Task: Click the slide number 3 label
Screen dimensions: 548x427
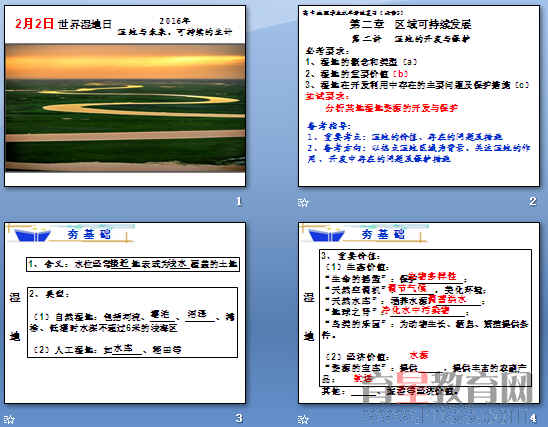Action: (x=239, y=418)
